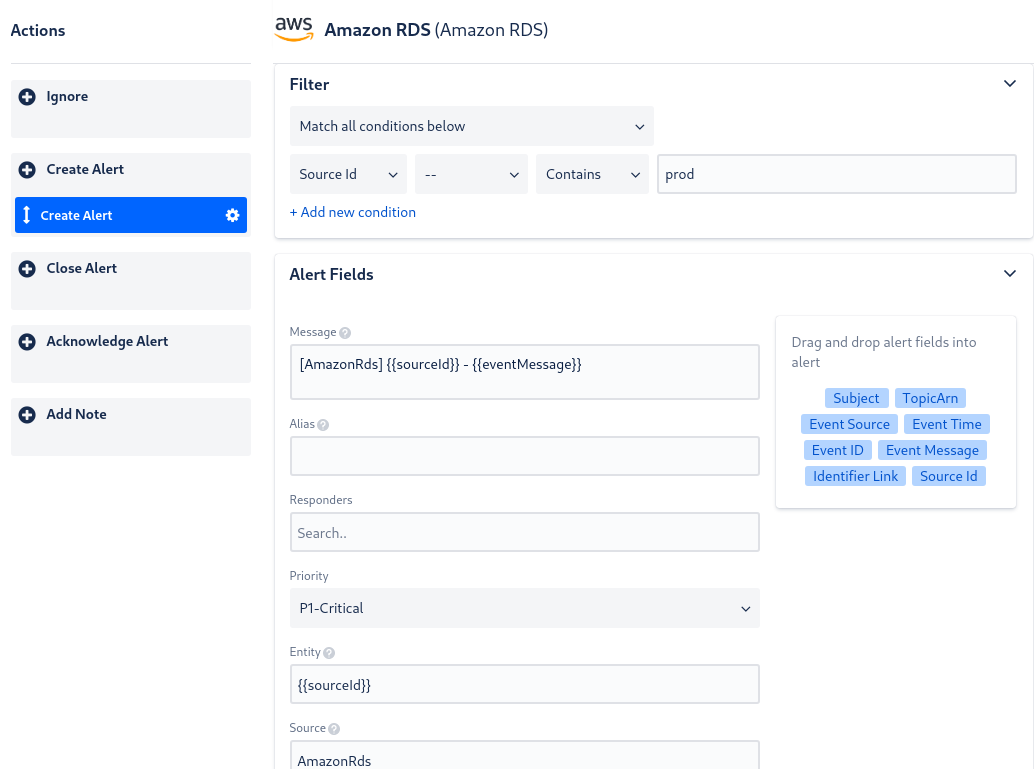Click the Source field containing AmazonRds

524,755
